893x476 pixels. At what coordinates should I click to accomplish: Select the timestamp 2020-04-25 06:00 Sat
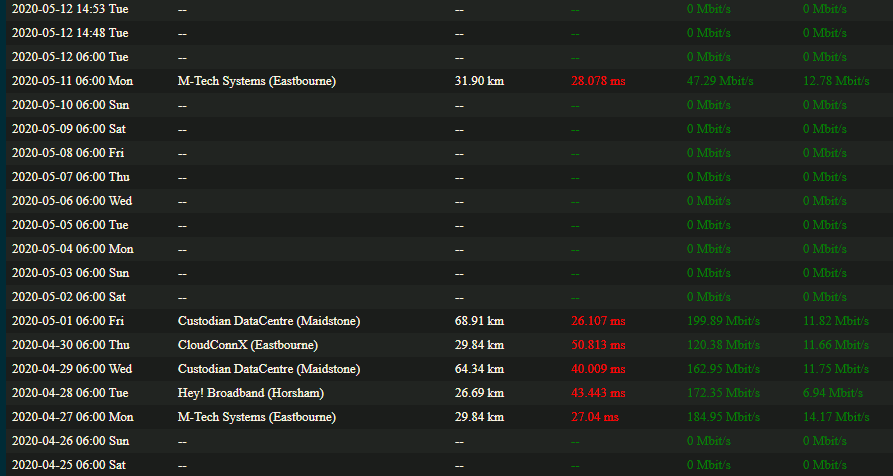pyautogui.click(x=69, y=465)
